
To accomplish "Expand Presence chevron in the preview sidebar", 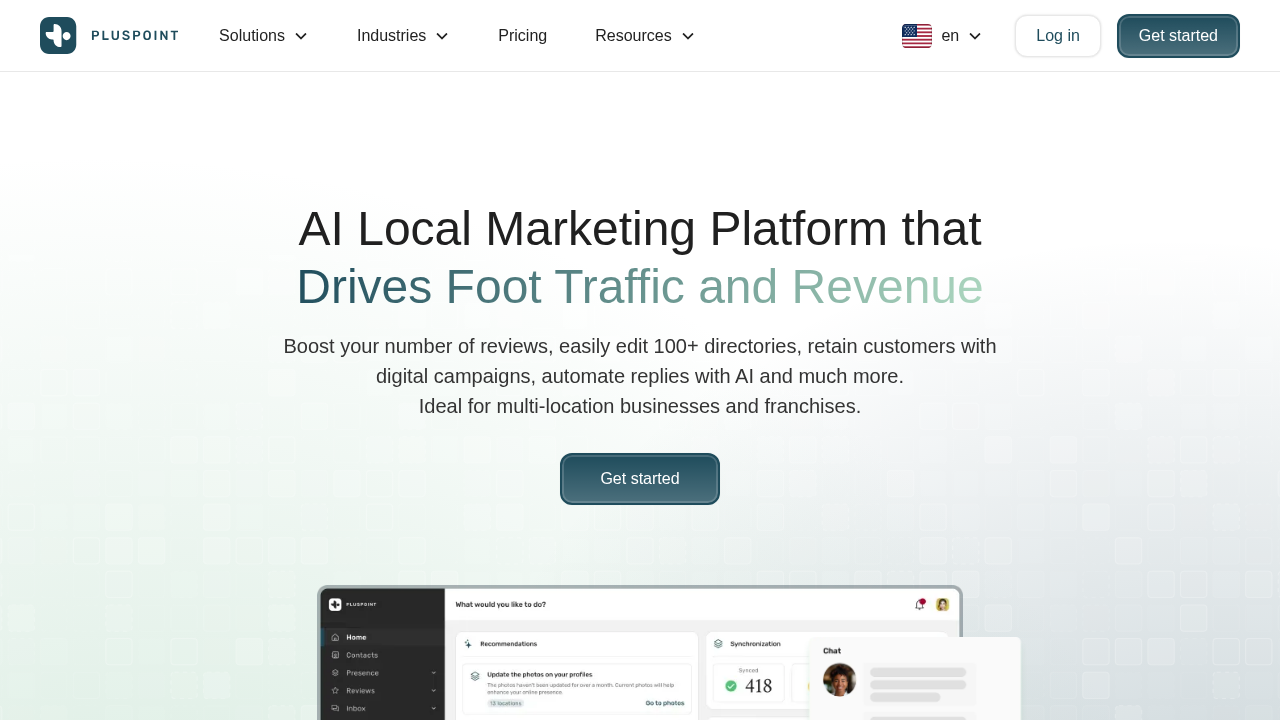I will pyautogui.click(x=434, y=673).
